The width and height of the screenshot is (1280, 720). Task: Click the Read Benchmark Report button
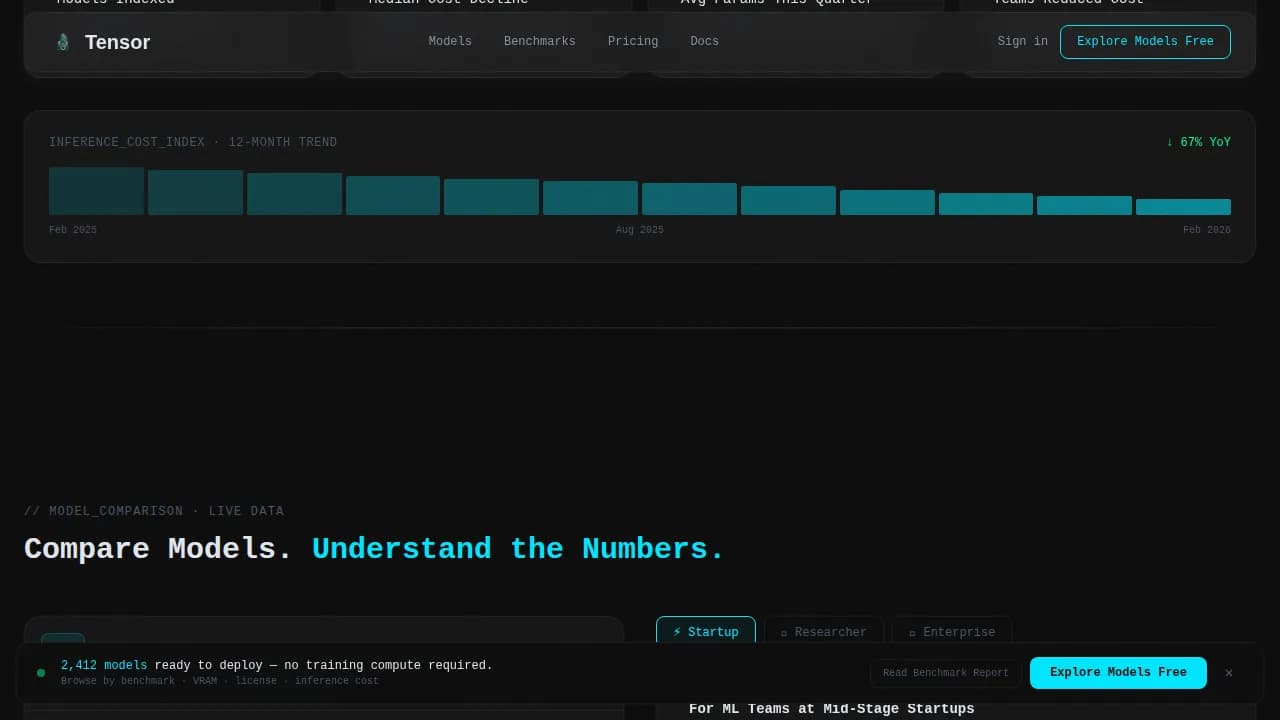pyautogui.click(x=946, y=673)
